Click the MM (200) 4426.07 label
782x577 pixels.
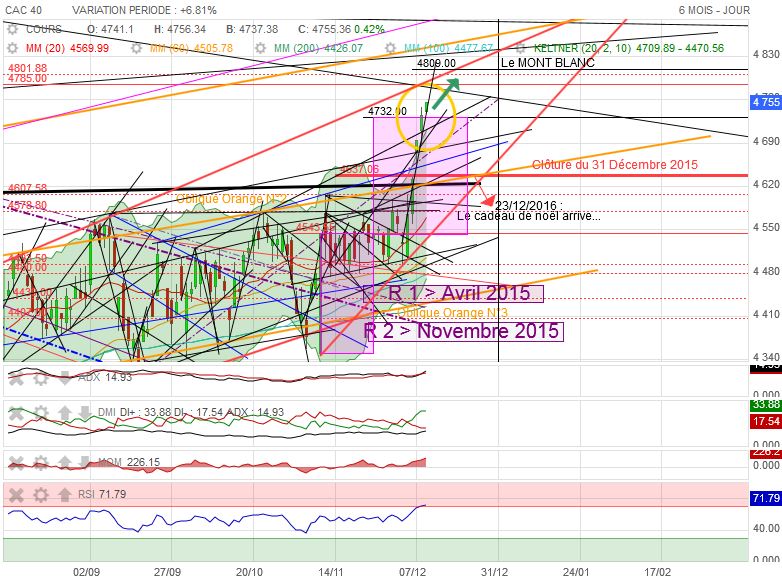(x=318, y=48)
